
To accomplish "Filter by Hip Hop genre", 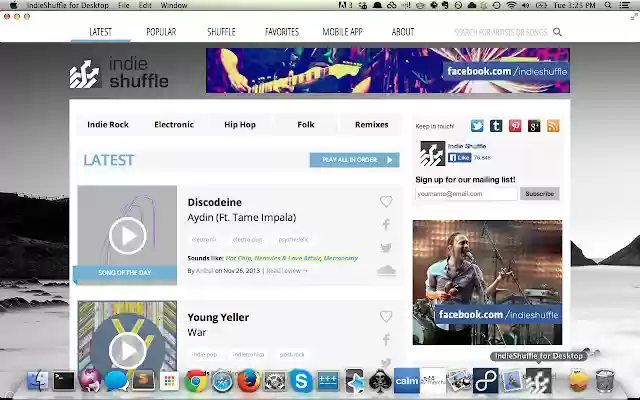I will coord(240,124).
